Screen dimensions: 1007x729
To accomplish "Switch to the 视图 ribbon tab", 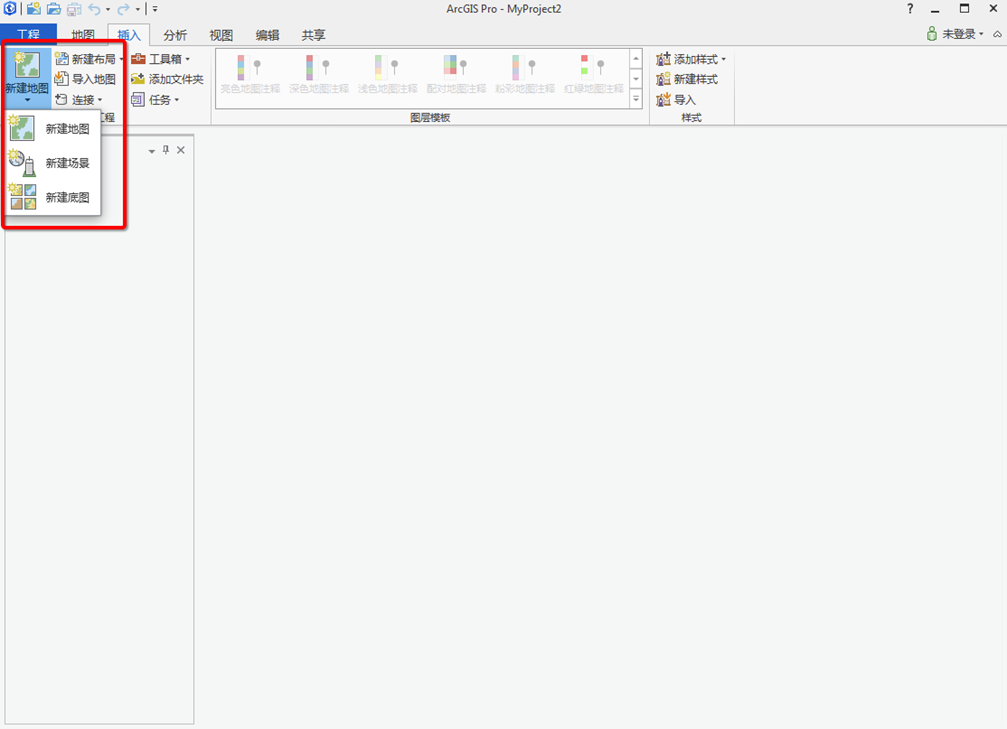I will 221,35.
